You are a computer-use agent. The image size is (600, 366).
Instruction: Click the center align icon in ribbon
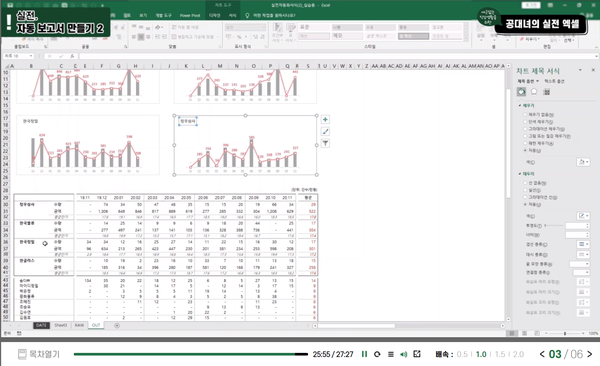(141, 37)
